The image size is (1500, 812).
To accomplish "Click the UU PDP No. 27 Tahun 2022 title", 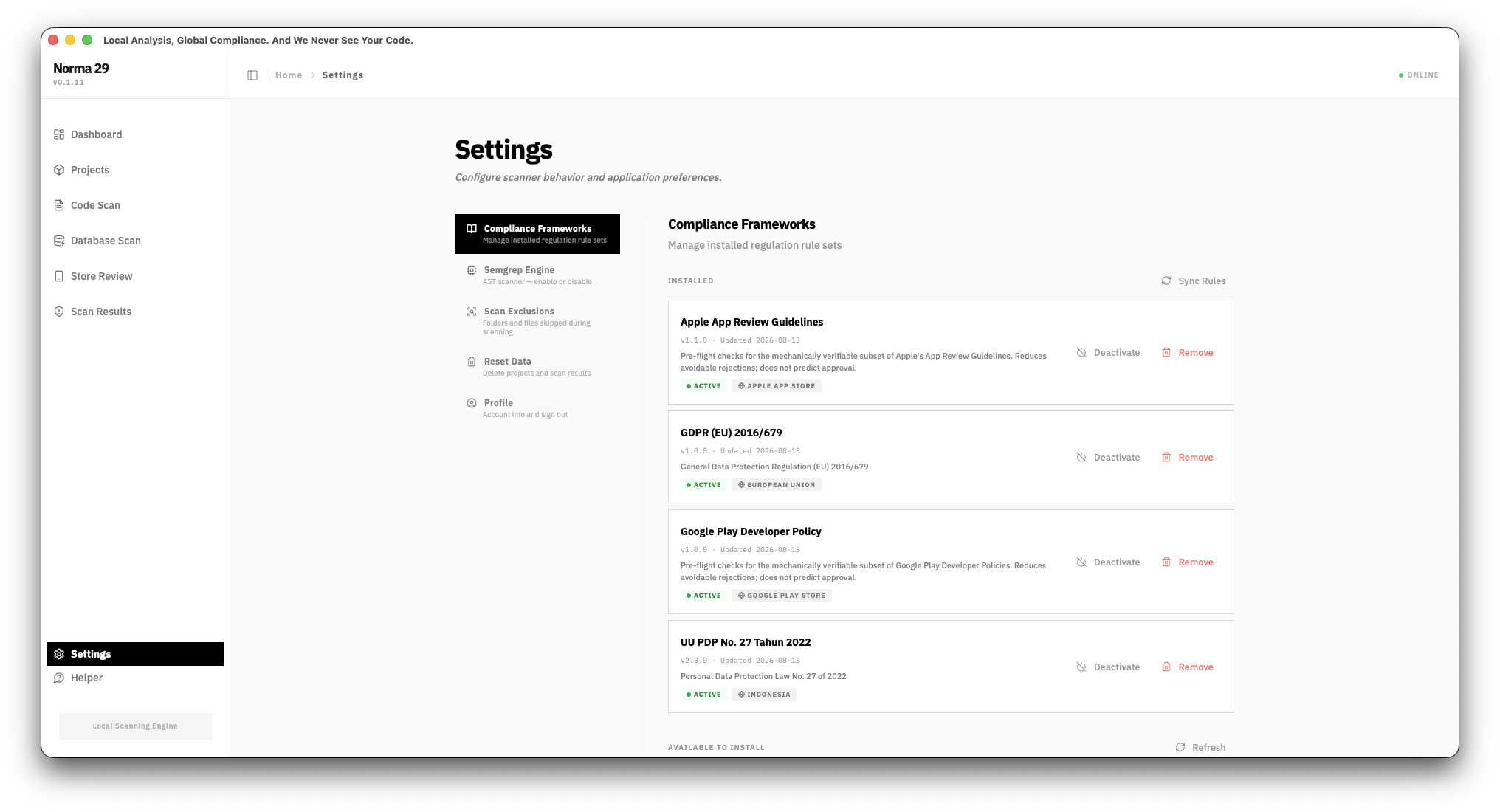I will (x=746, y=642).
